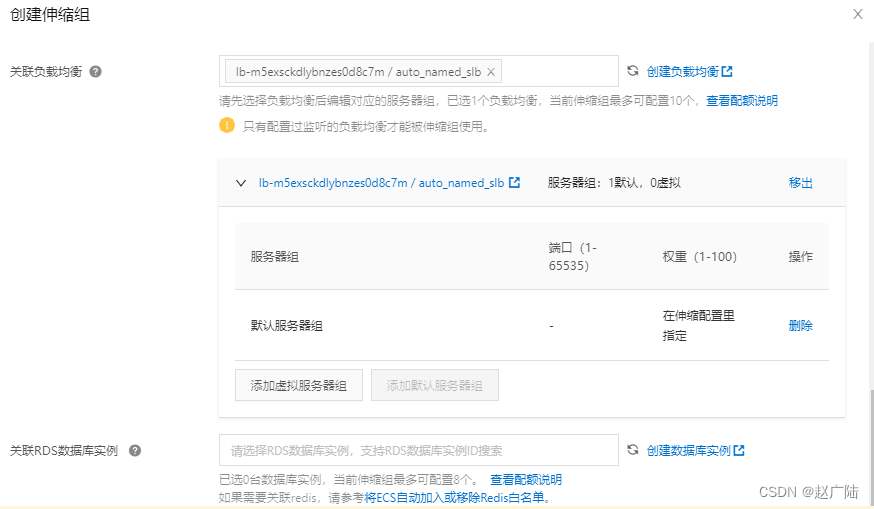This screenshot has width=874, height=509.
Task: Open the external link icon next to auto_named_slb
Action: pos(514,182)
